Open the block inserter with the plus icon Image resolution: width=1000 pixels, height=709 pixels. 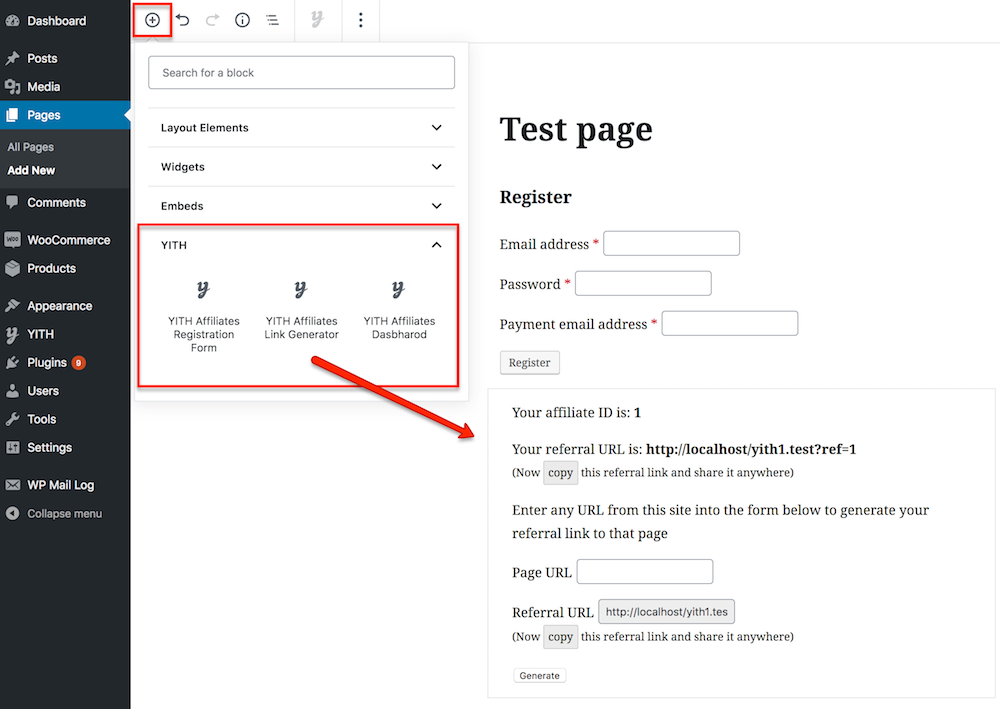151,20
